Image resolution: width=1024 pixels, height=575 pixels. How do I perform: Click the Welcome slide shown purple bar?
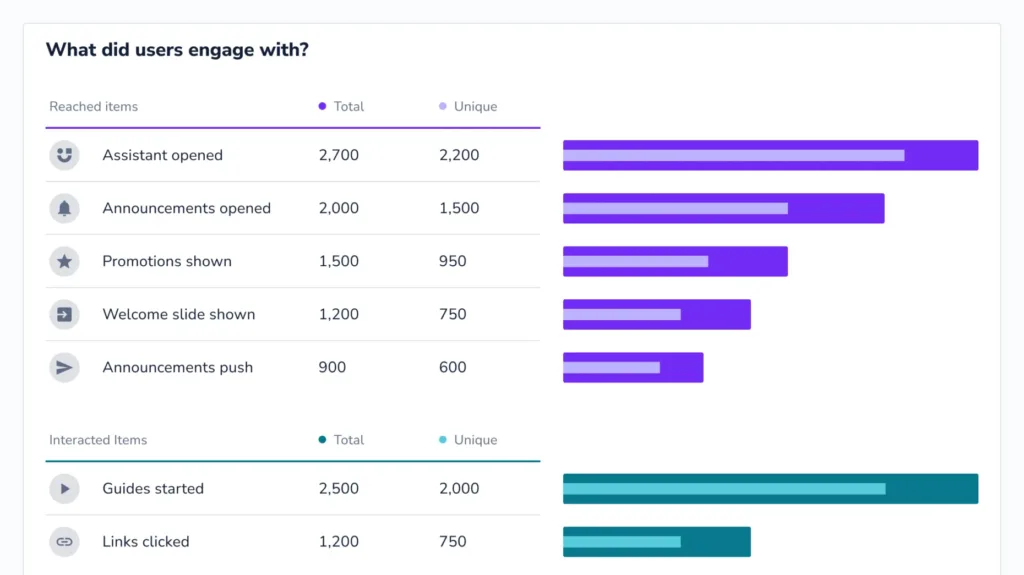pos(657,314)
